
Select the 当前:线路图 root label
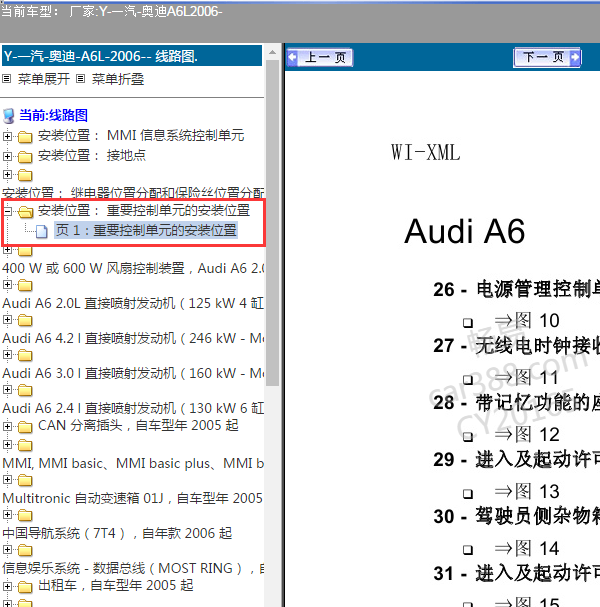[53, 115]
